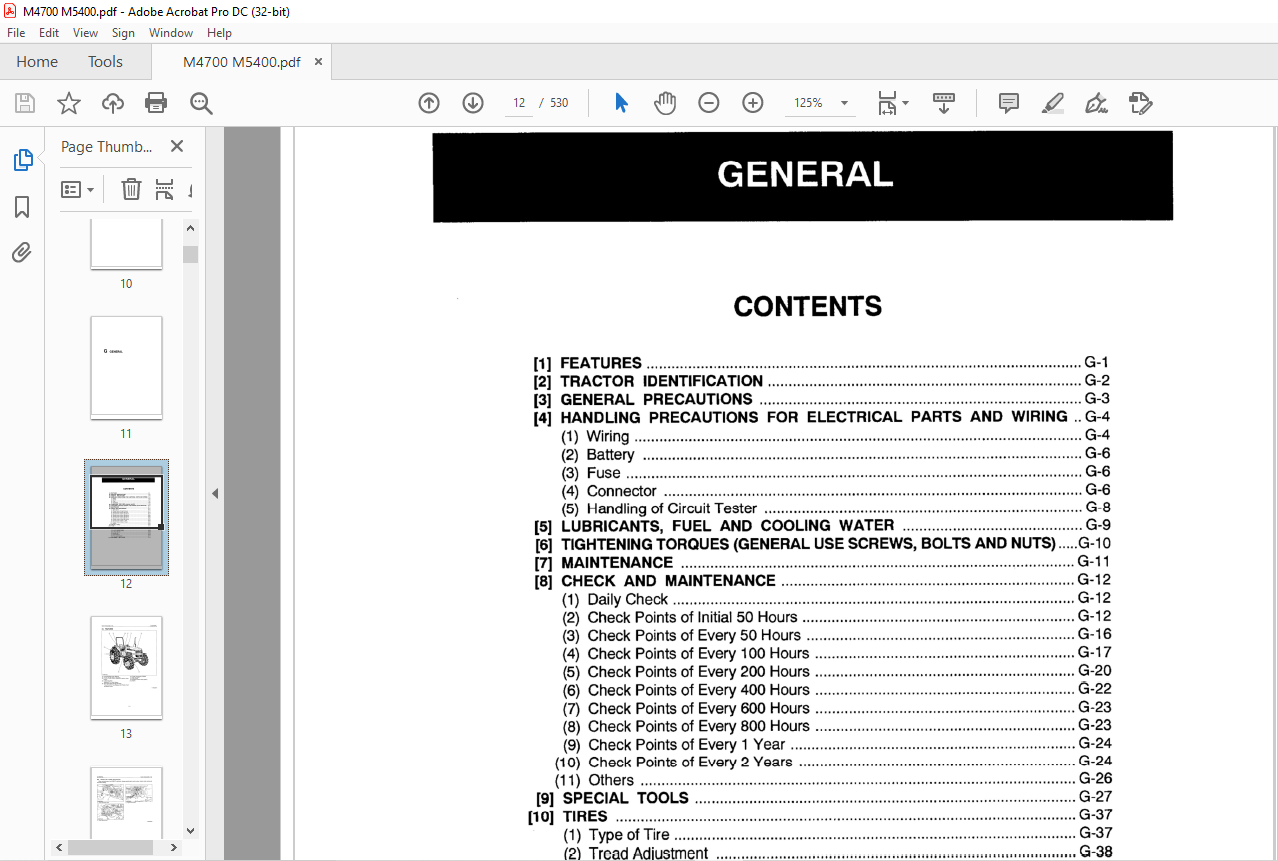Image resolution: width=1278 pixels, height=861 pixels.
Task: Delete selected pages trash icon
Action: coord(131,189)
